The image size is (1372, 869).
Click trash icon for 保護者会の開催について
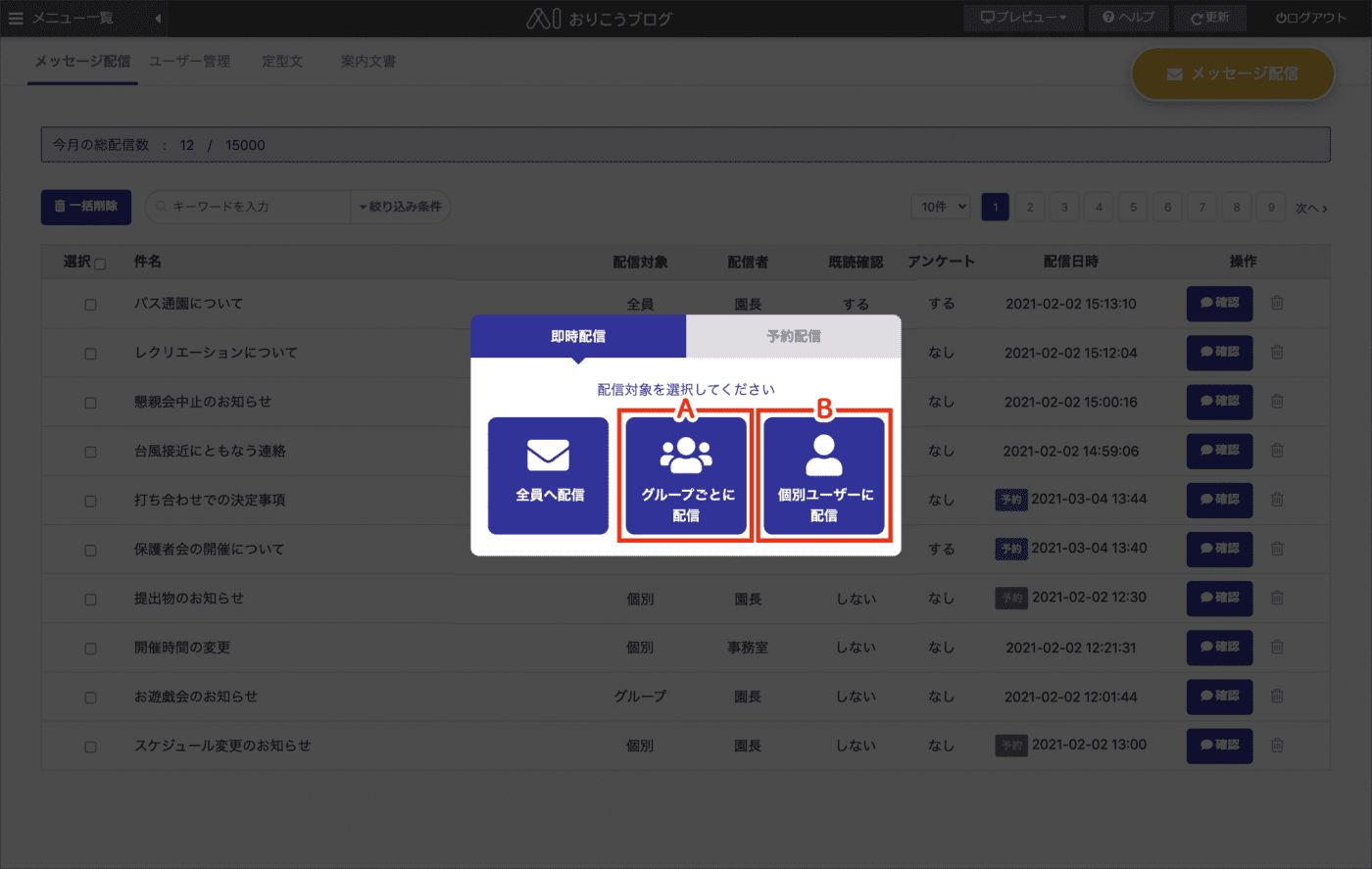[1277, 548]
